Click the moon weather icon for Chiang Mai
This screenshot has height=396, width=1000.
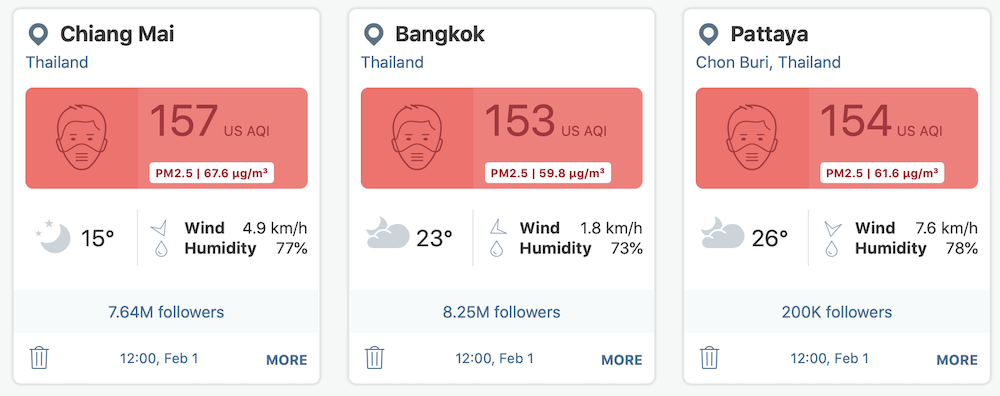click(x=54, y=237)
